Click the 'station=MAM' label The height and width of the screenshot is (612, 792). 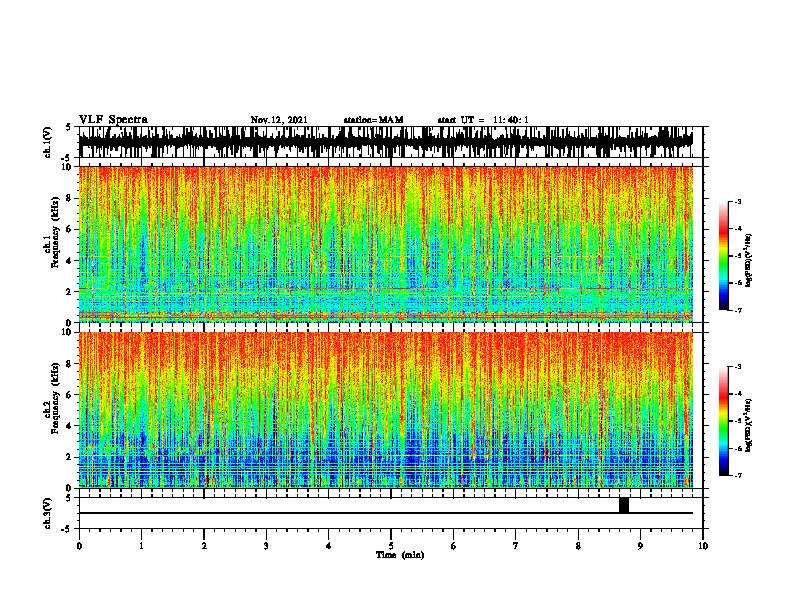(x=373, y=120)
